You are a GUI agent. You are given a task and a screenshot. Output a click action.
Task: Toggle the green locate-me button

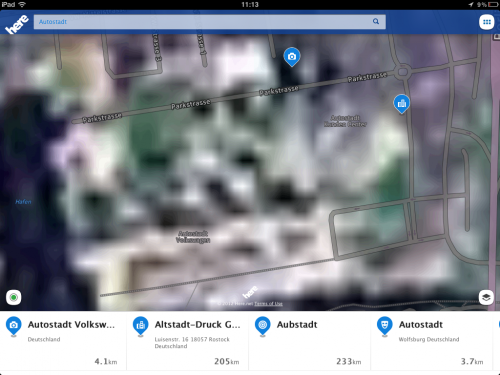click(14, 297)
